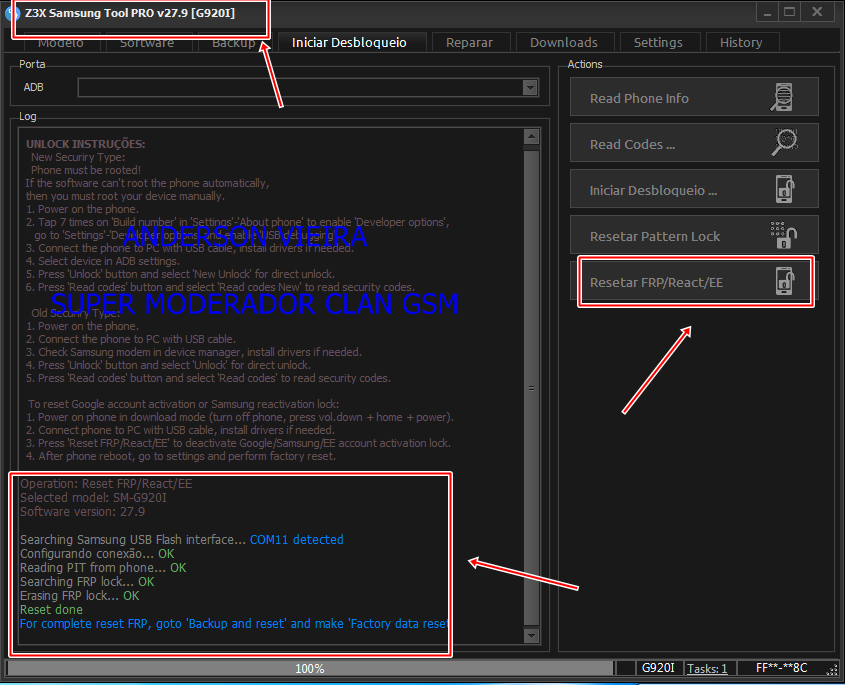
Task: Click the 'Reading PIT from phone... OK' line
Action: tap(103, 568)
